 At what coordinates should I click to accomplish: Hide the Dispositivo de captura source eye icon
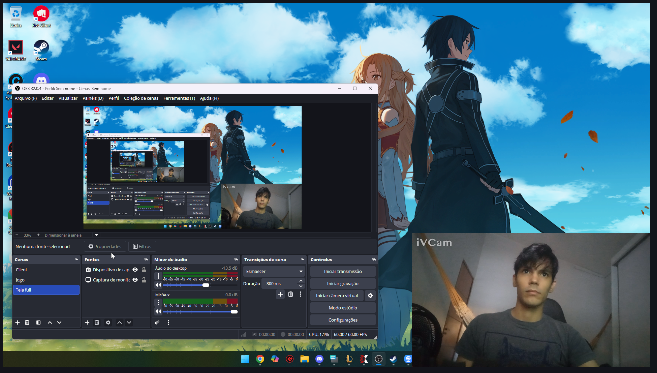135,269
